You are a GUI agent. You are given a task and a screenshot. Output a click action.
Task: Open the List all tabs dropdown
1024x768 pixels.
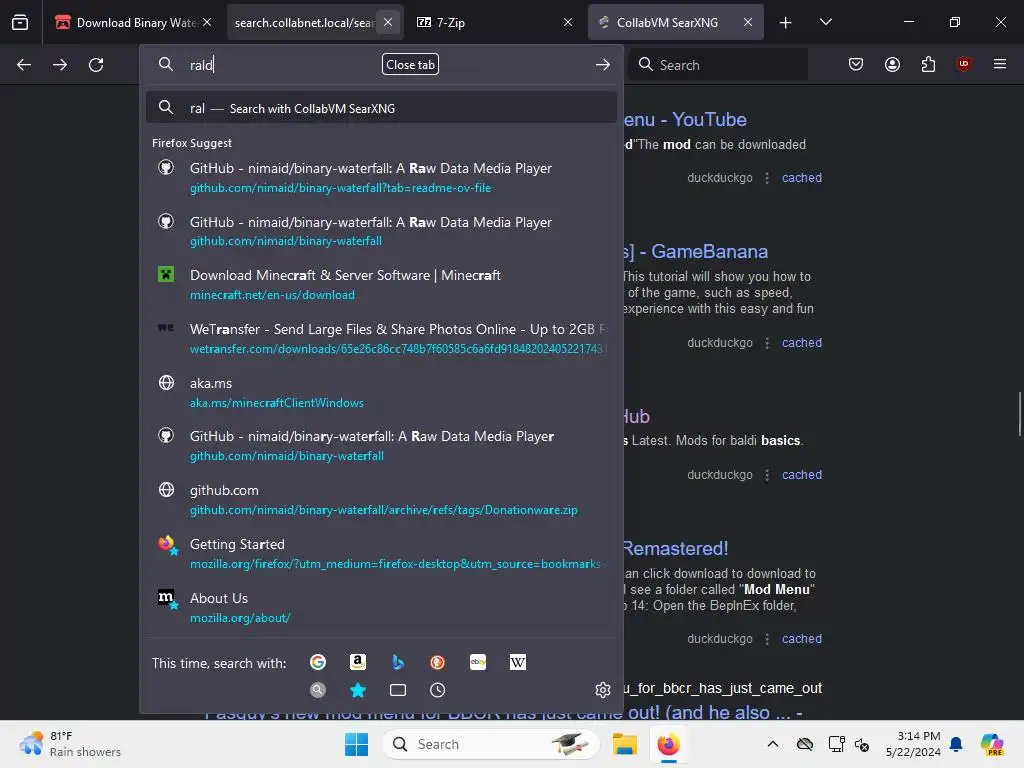coord(825,22)
